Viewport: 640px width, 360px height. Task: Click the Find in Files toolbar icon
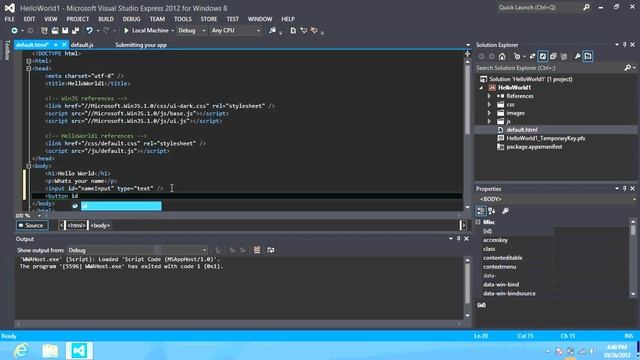point(272,31)
